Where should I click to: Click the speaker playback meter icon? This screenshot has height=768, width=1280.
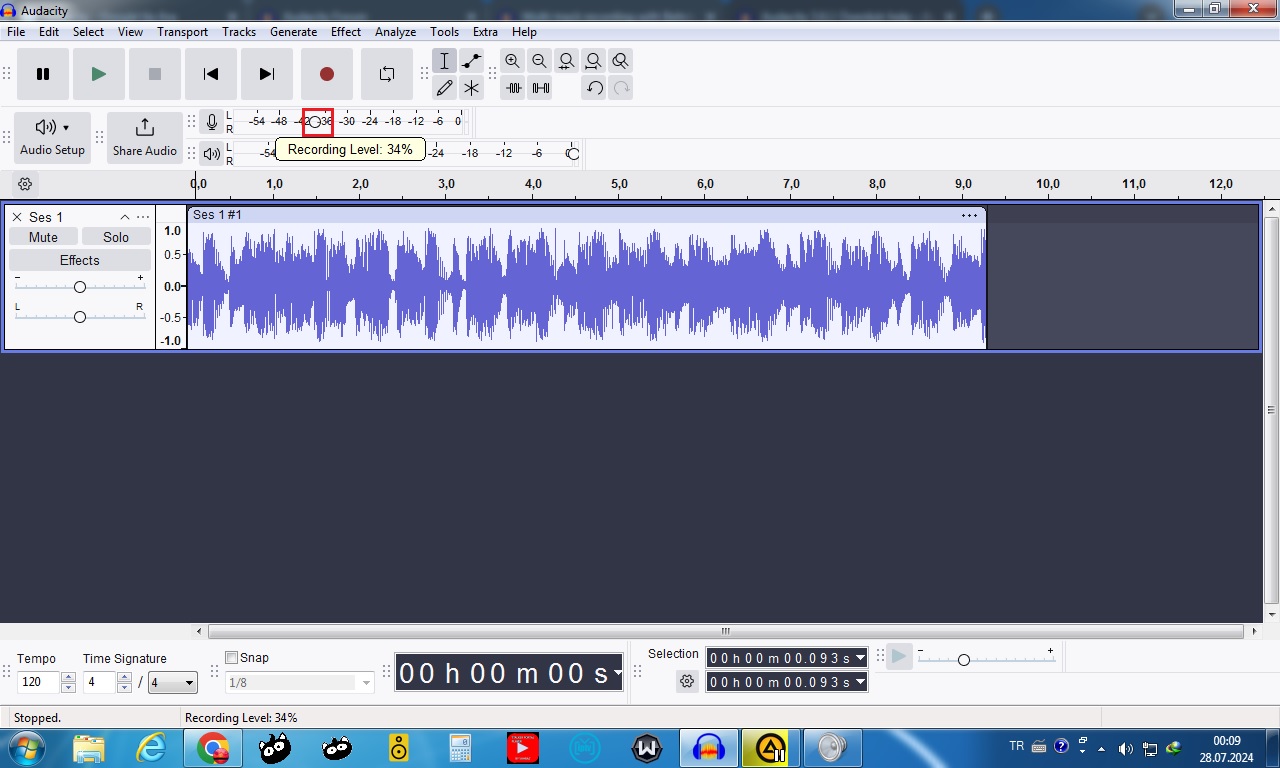tap(211, 154)
